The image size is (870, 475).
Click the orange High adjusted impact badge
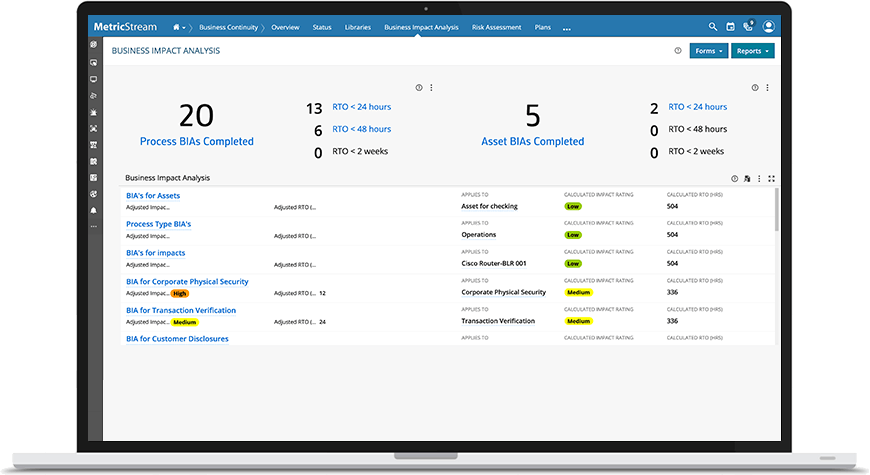[x=180, y=294]
